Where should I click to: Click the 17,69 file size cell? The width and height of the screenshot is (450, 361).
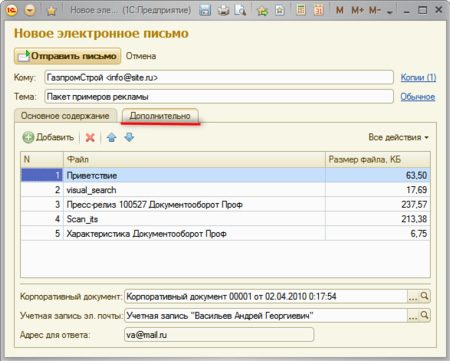tap(378, 190)
